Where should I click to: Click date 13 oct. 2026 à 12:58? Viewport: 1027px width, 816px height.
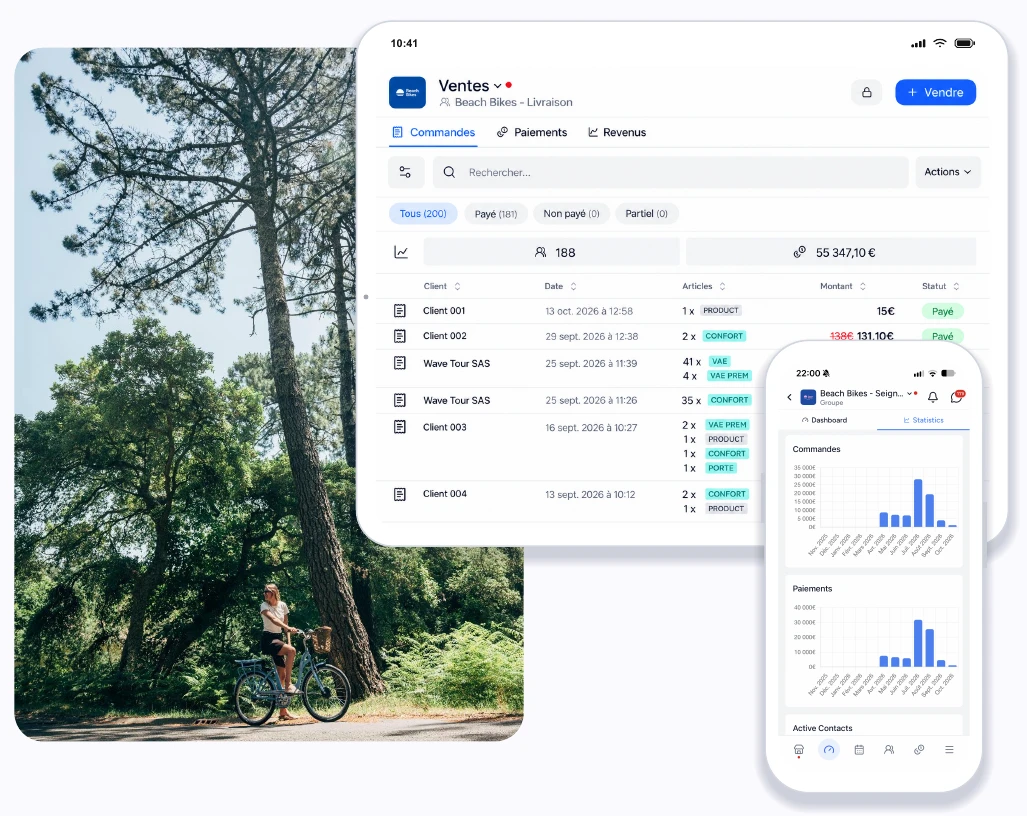[x=589, y=311]
